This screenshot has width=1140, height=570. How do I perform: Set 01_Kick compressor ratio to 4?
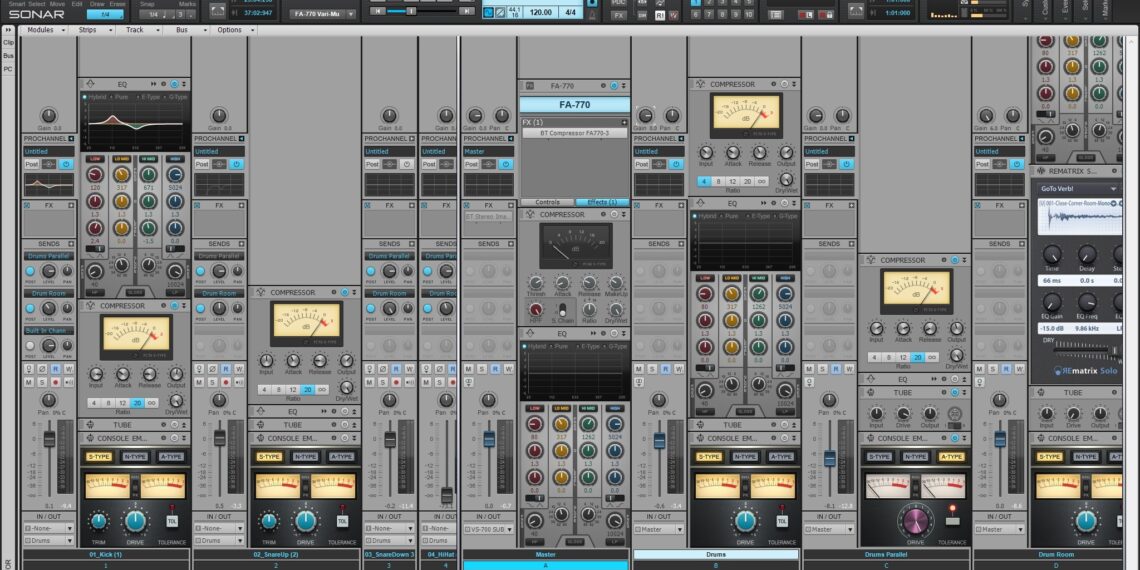[x=95, y=402]
